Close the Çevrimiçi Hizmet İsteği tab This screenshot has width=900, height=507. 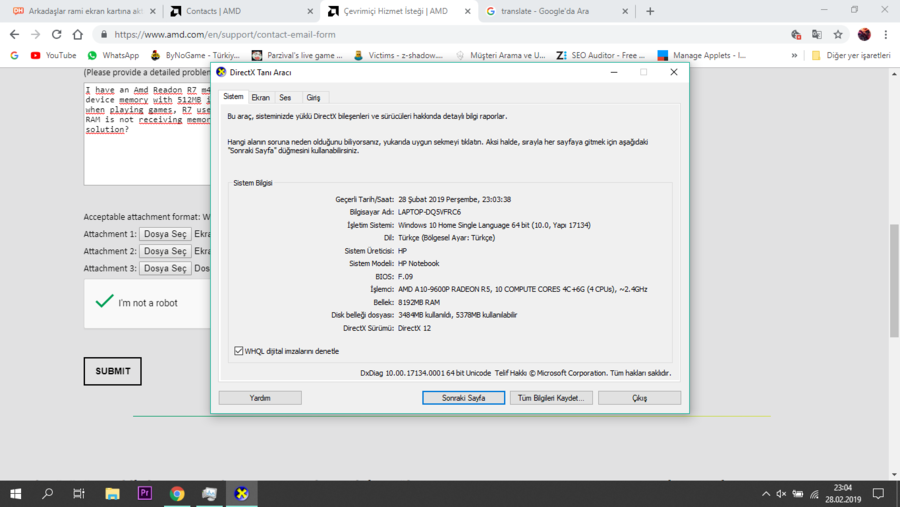coord(468,11)
